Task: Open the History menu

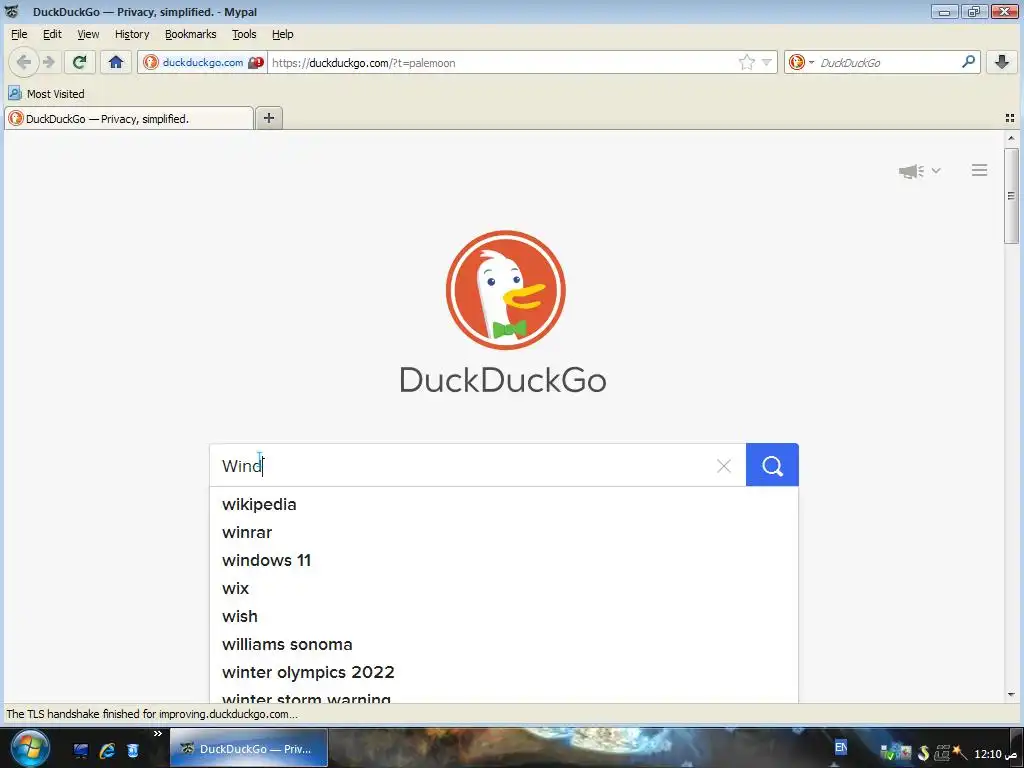Action: click(132, 34)
